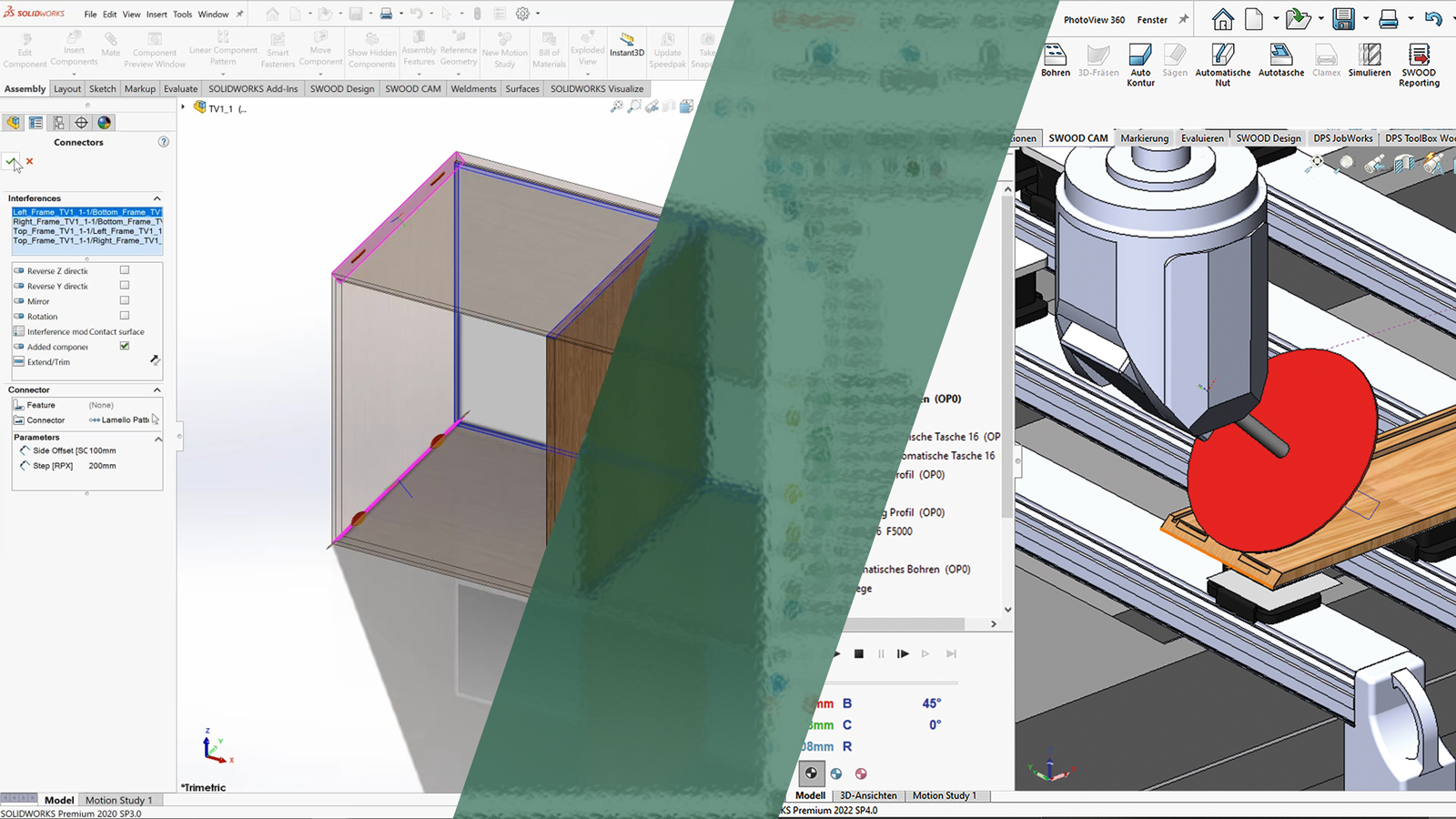Click the Step [RPX] 200mm value
The image size is (1456, 819).
click(103, 466)
